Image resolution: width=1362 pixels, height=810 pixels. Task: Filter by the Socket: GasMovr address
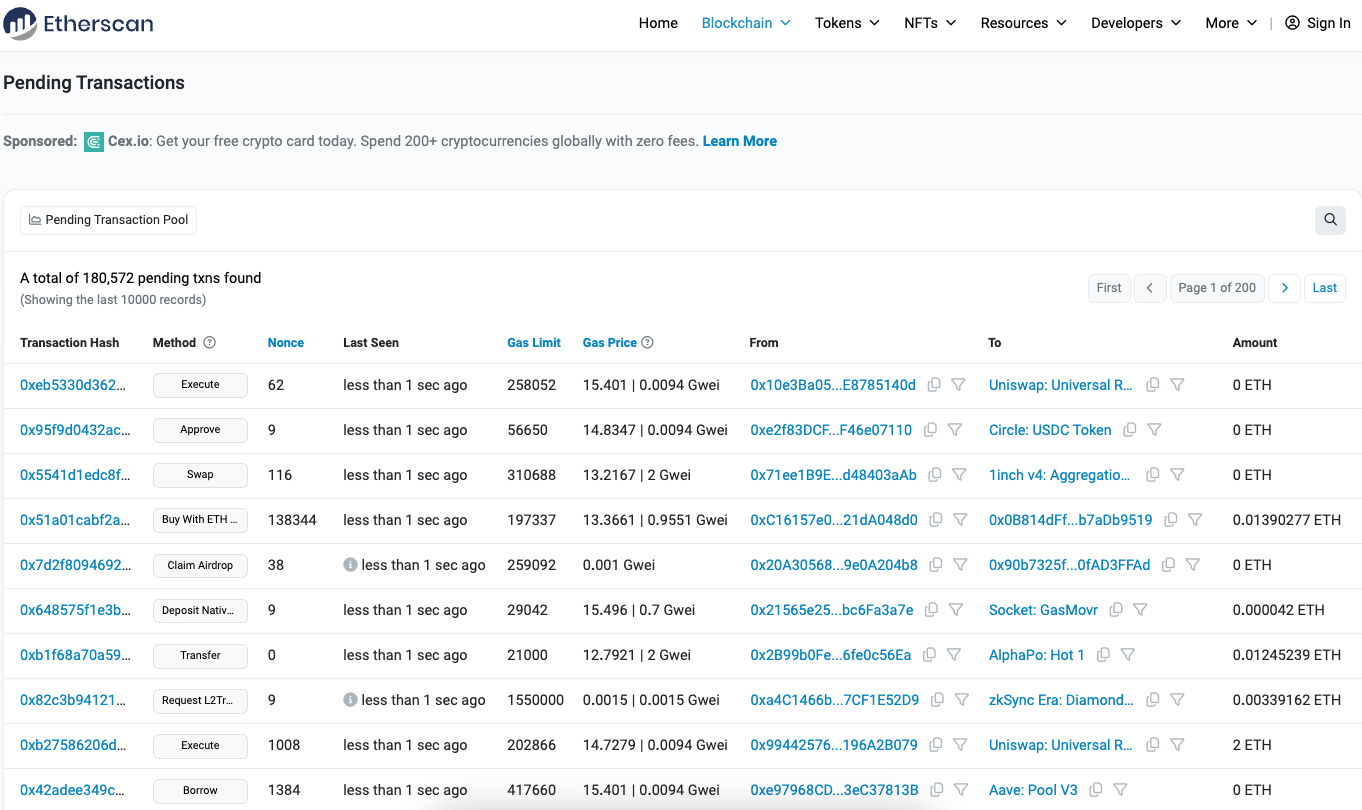(1140, 610)
